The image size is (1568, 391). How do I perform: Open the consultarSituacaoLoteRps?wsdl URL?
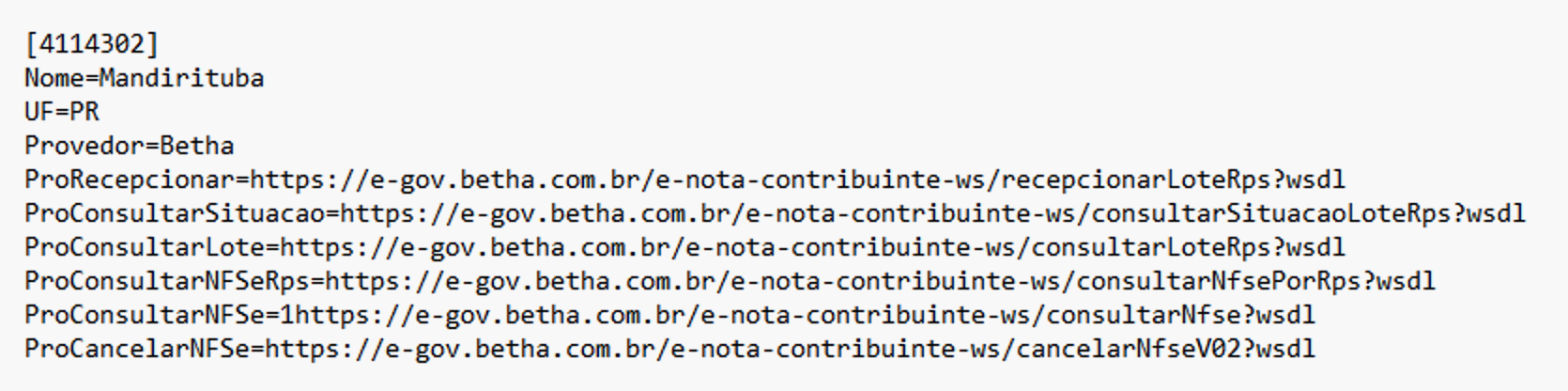(932, 213)
